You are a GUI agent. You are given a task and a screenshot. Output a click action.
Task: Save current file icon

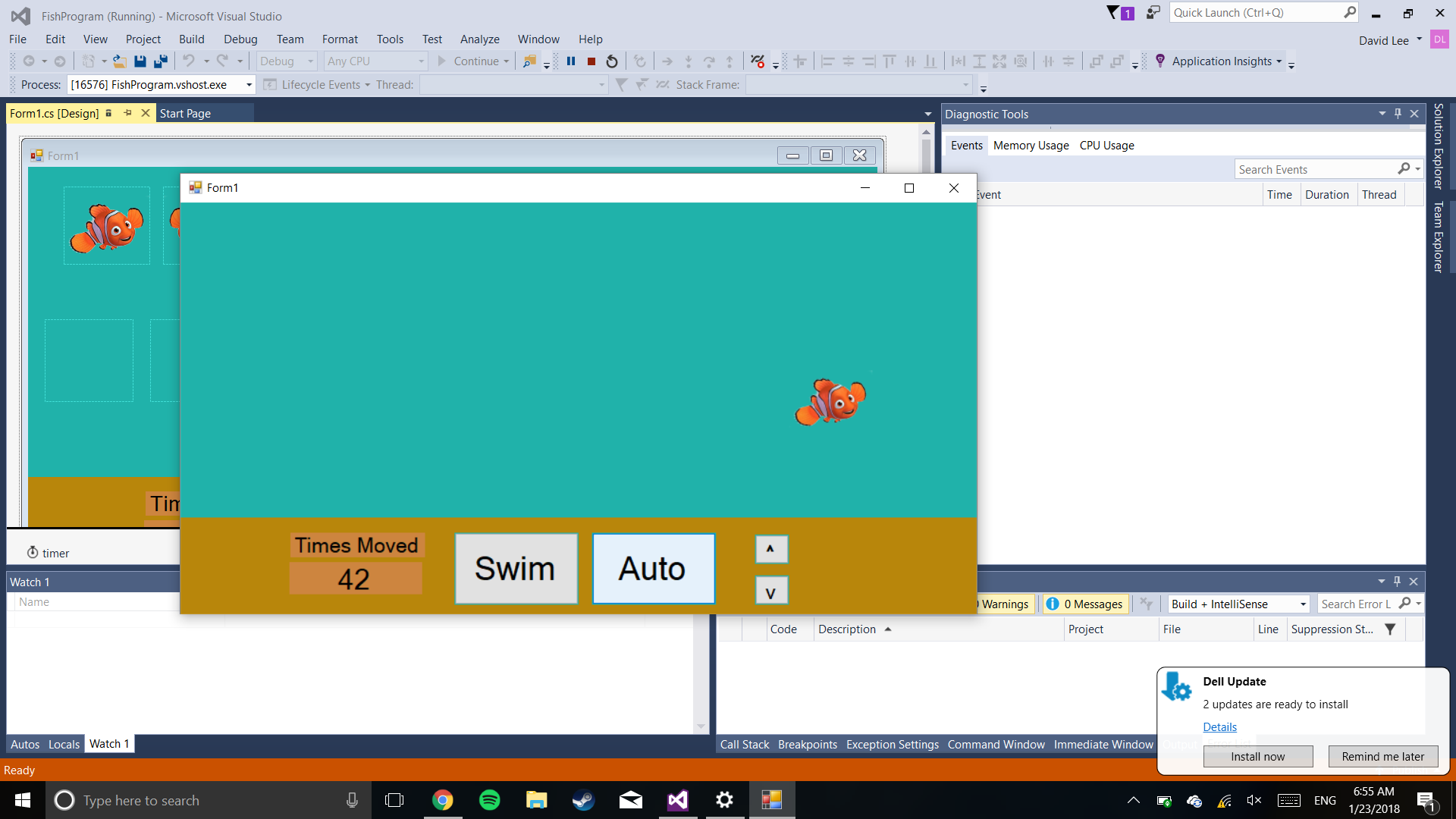tap(140, 61)
